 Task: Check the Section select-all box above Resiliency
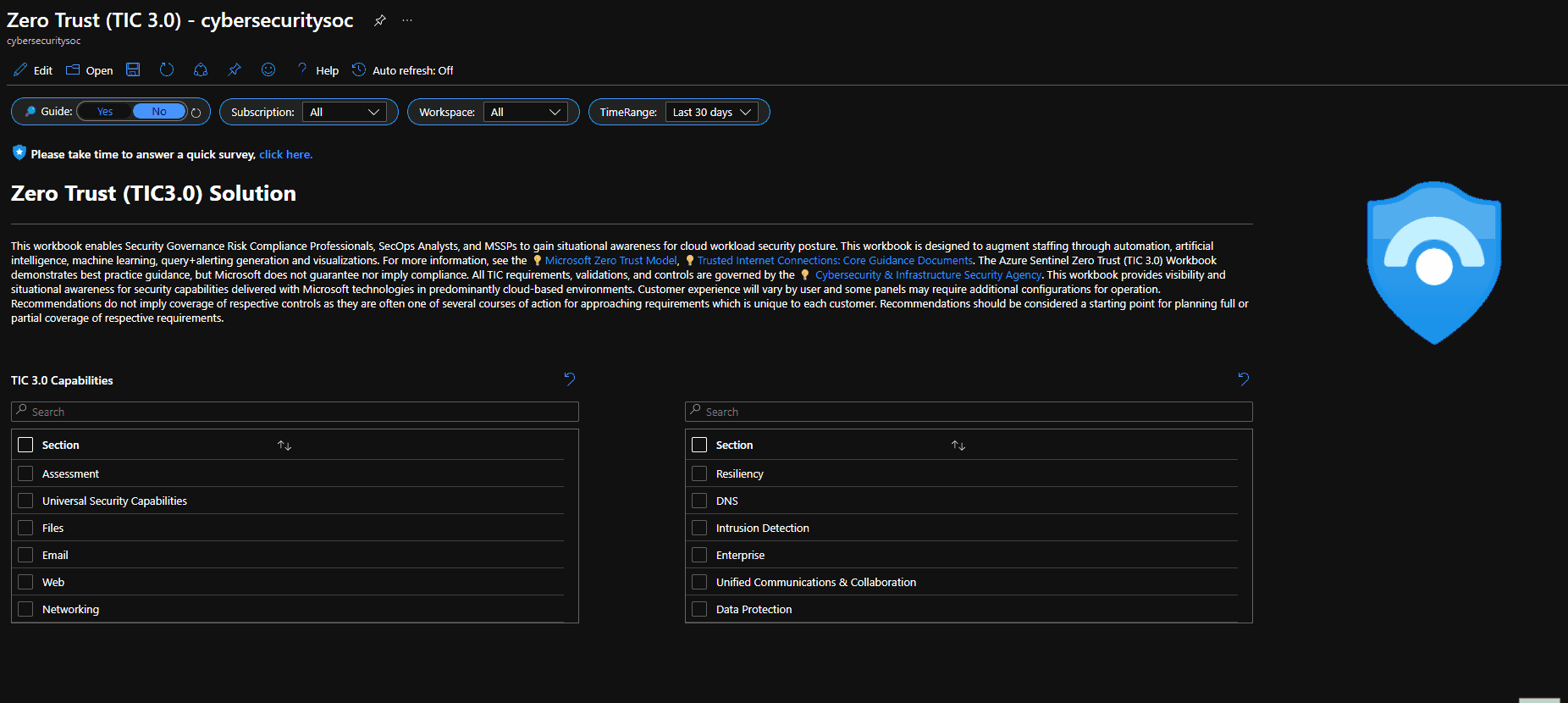[x=699, y=445]
